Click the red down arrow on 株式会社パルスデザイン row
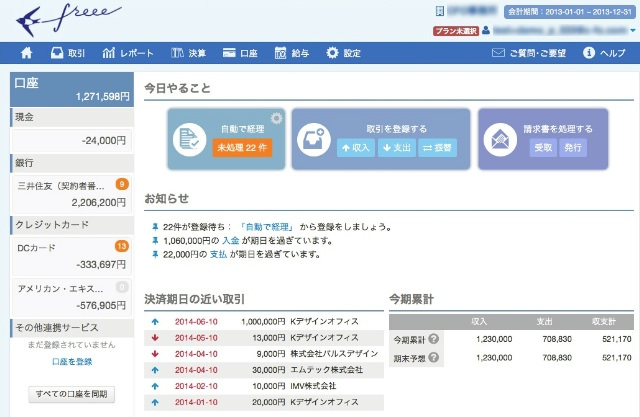The width and height of the screenshot is (640, 417). click(155, 354)
